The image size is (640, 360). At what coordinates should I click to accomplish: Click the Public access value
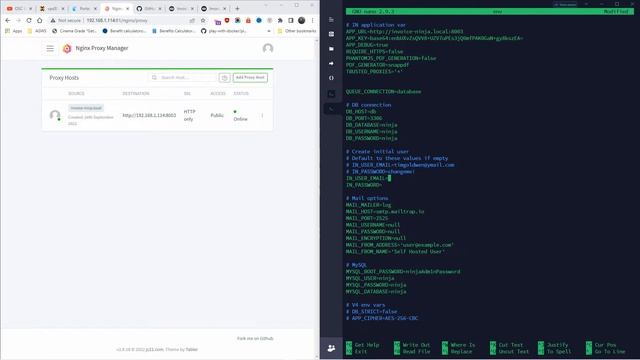(217, 116)
